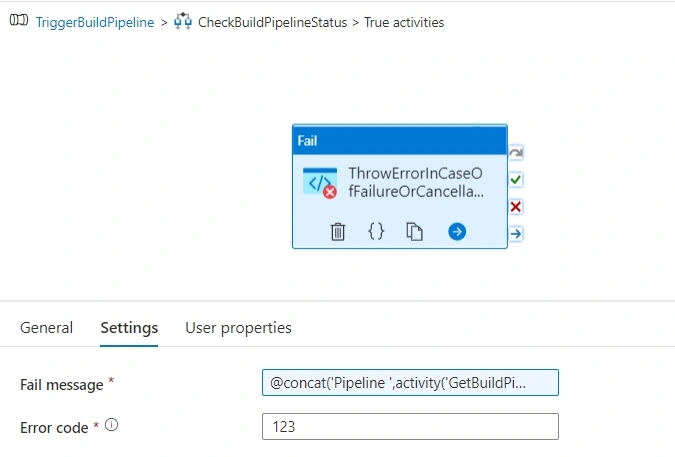Click the Fail message expression field
Viewport: 675px width, 457px height.
pyautogui.click(x=410, y=383)
